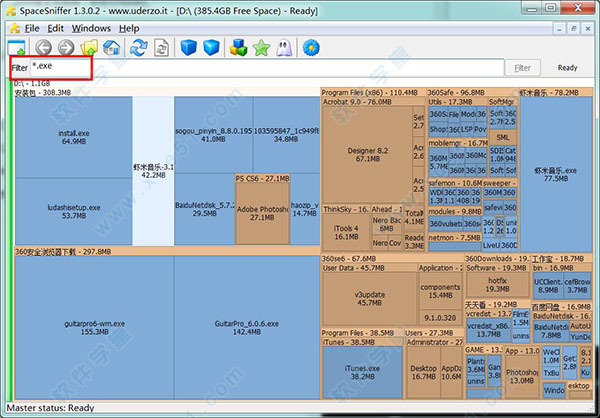Select the cefBrow 3.7MB block

pyautogui.click(x=577, y=286)
